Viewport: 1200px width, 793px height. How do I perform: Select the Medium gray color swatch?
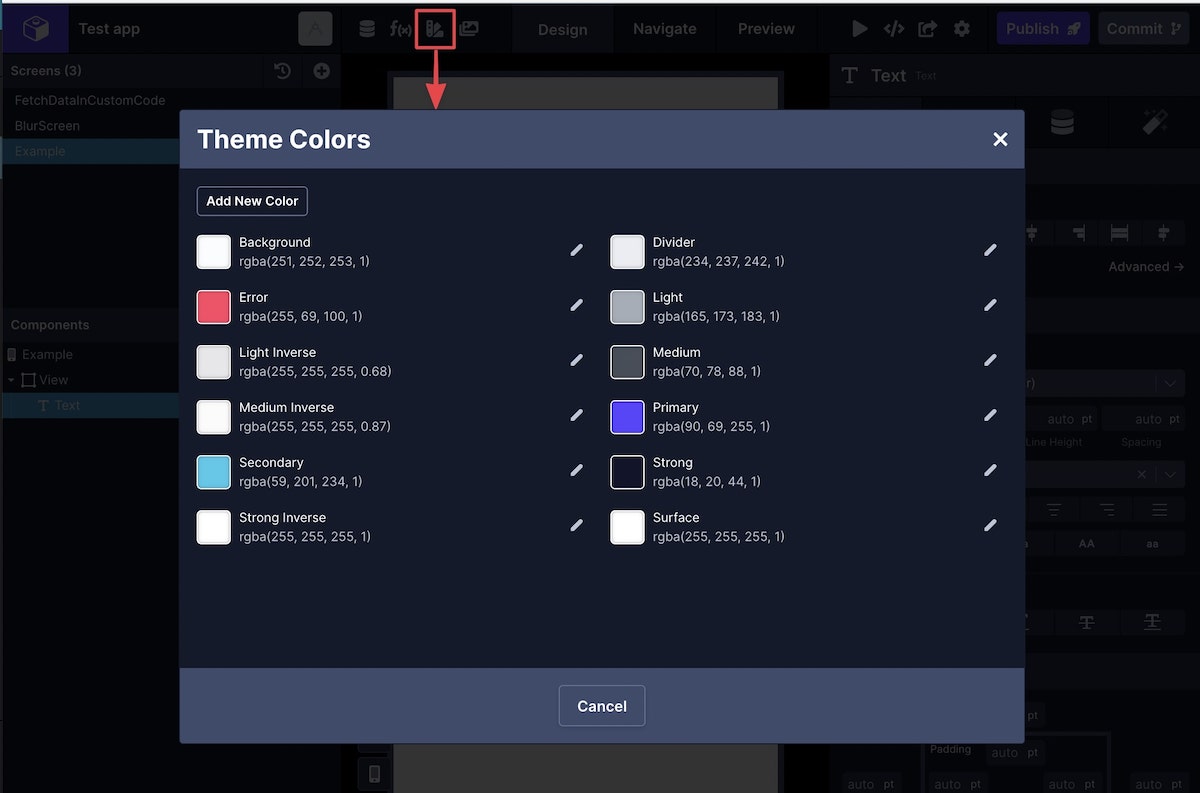pyautogui.click(x=627, y=362)
